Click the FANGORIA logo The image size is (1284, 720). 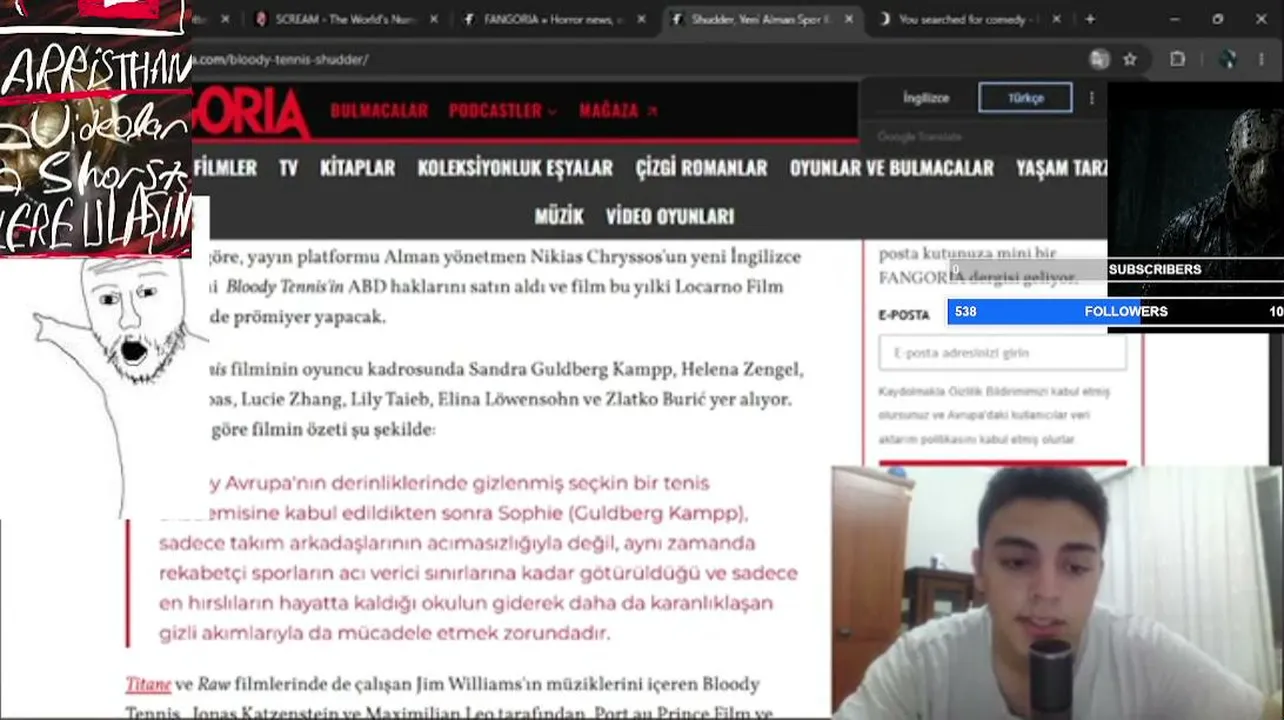click(251, 111)
